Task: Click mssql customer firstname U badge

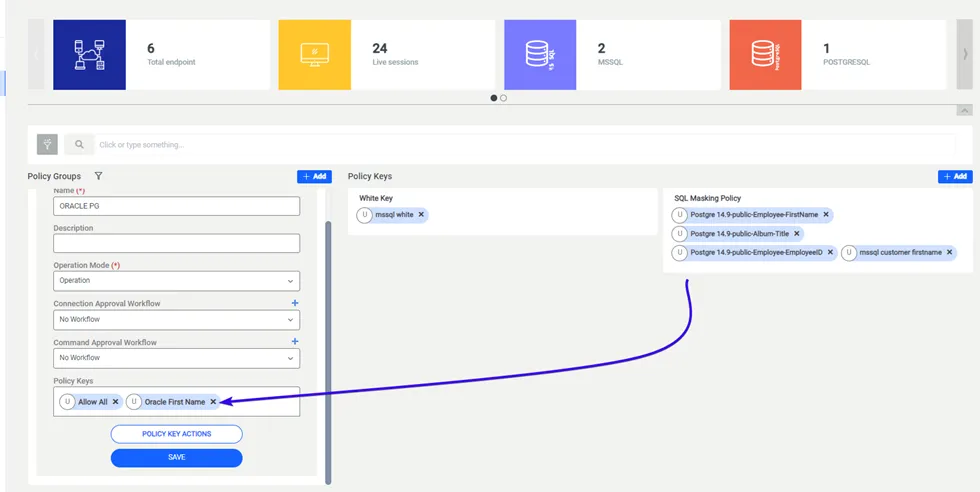Action: 849,253
